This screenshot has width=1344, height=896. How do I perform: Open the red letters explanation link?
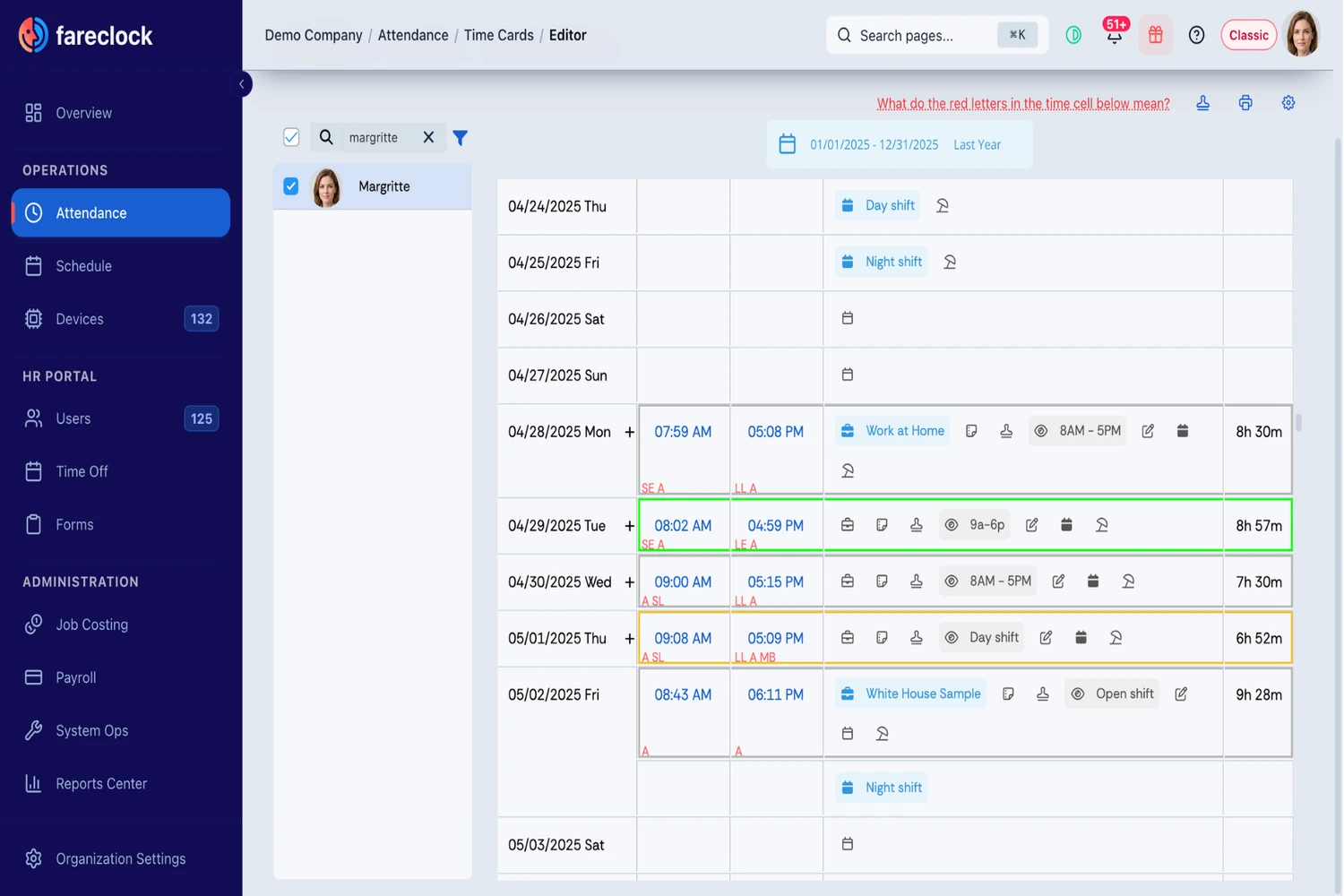coord(1023,104)
